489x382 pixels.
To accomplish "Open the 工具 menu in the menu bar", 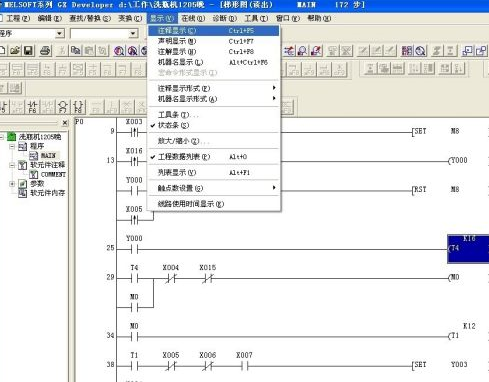I will (x=256, y=18).
